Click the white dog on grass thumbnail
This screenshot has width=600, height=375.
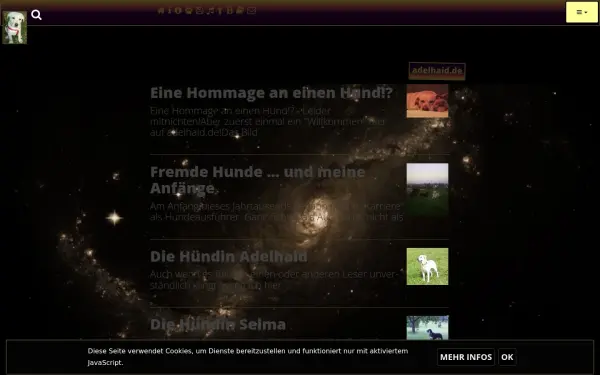point(427,266)
